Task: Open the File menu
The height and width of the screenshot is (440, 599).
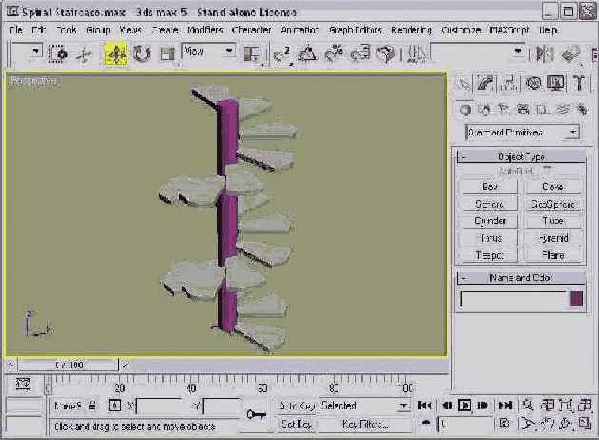Action: tap(16, 30)
